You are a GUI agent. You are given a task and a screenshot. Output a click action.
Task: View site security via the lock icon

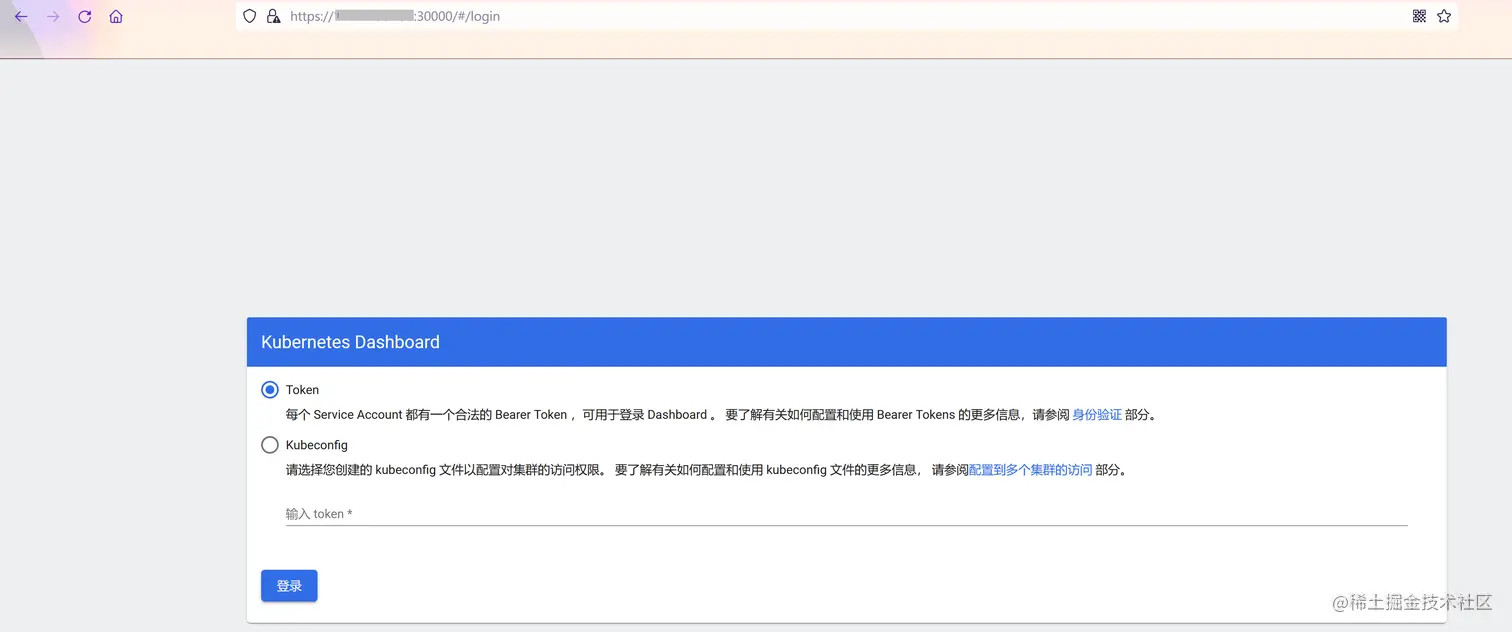(x=272, y=16)
